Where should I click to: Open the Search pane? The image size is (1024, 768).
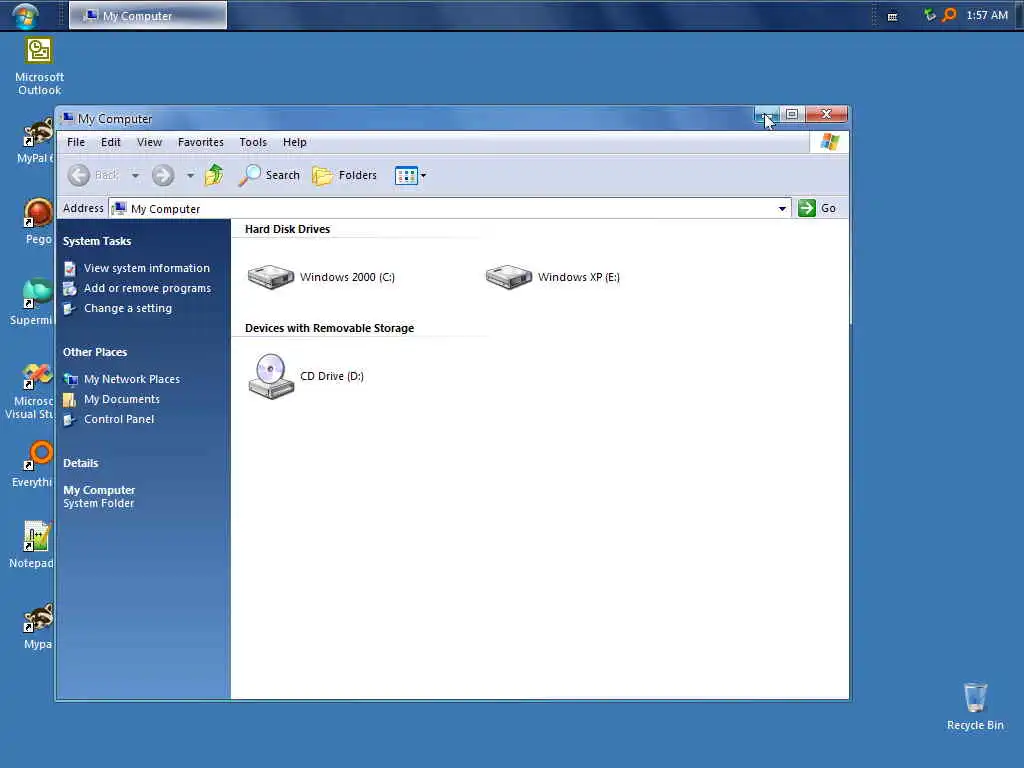pos(269,175)
